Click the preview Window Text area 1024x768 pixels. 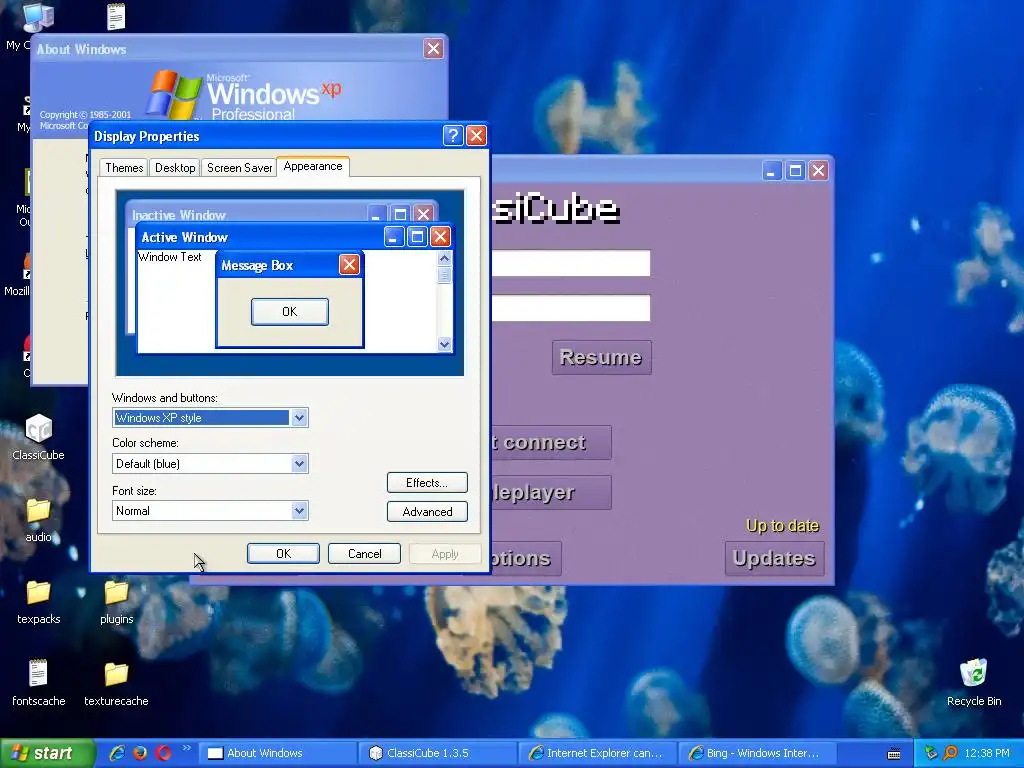(170, 257)
